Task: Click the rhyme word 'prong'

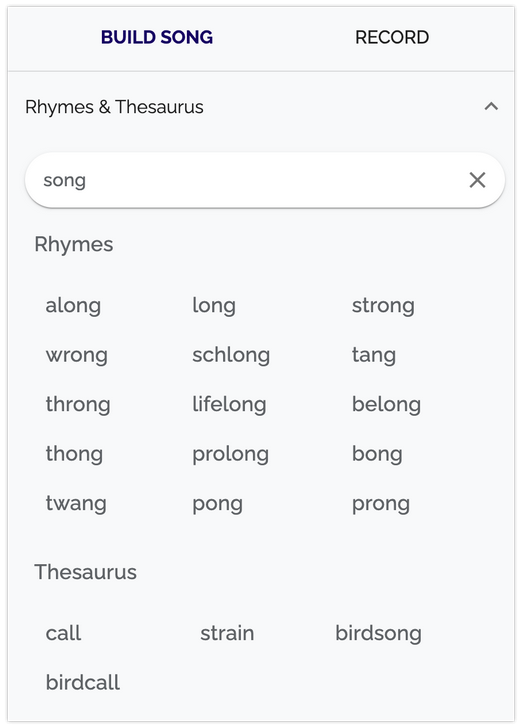Action: (381, 504)
